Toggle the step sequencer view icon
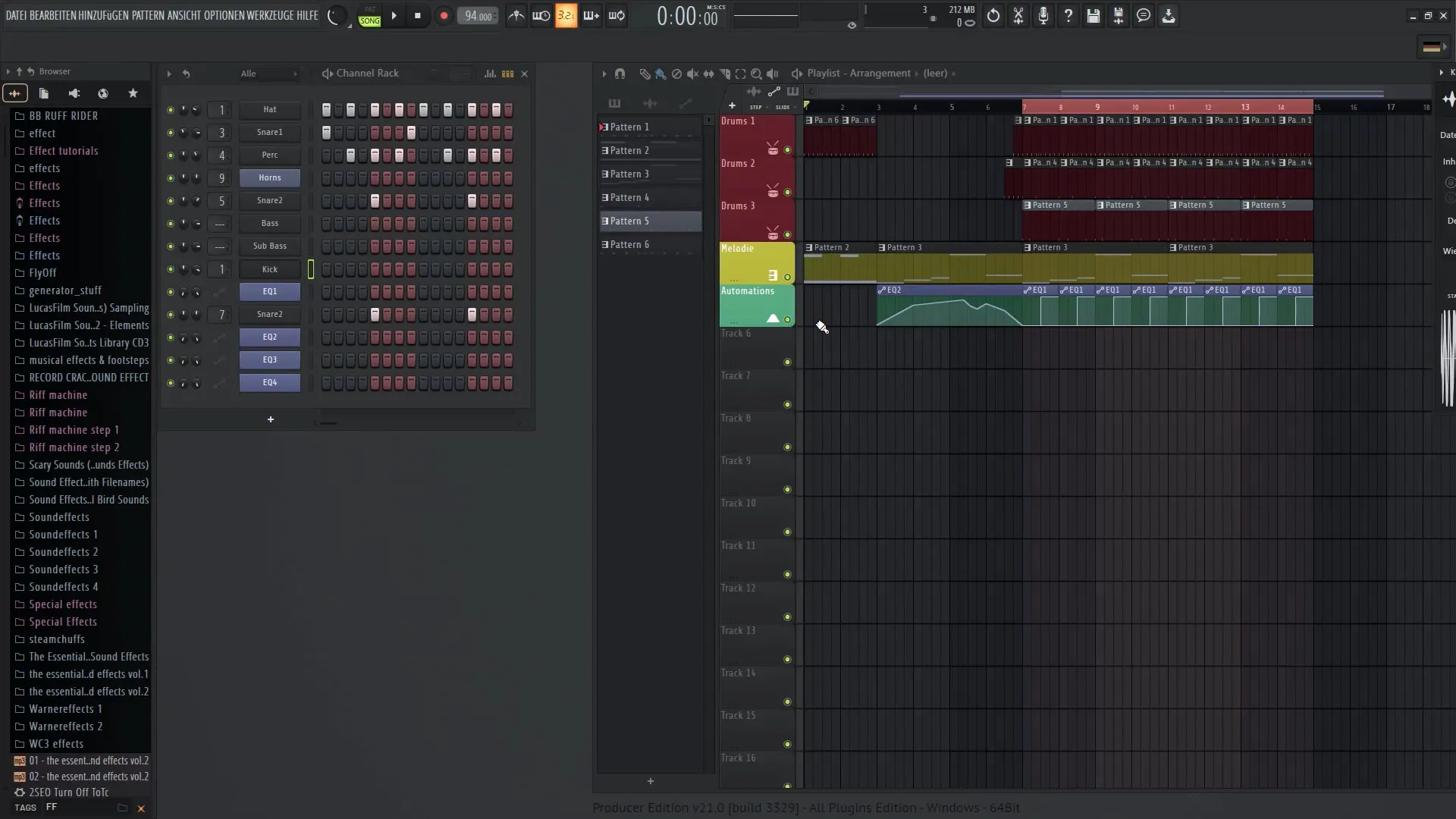The width and height of the screenshot is (1456, 819). coord(508,73)
